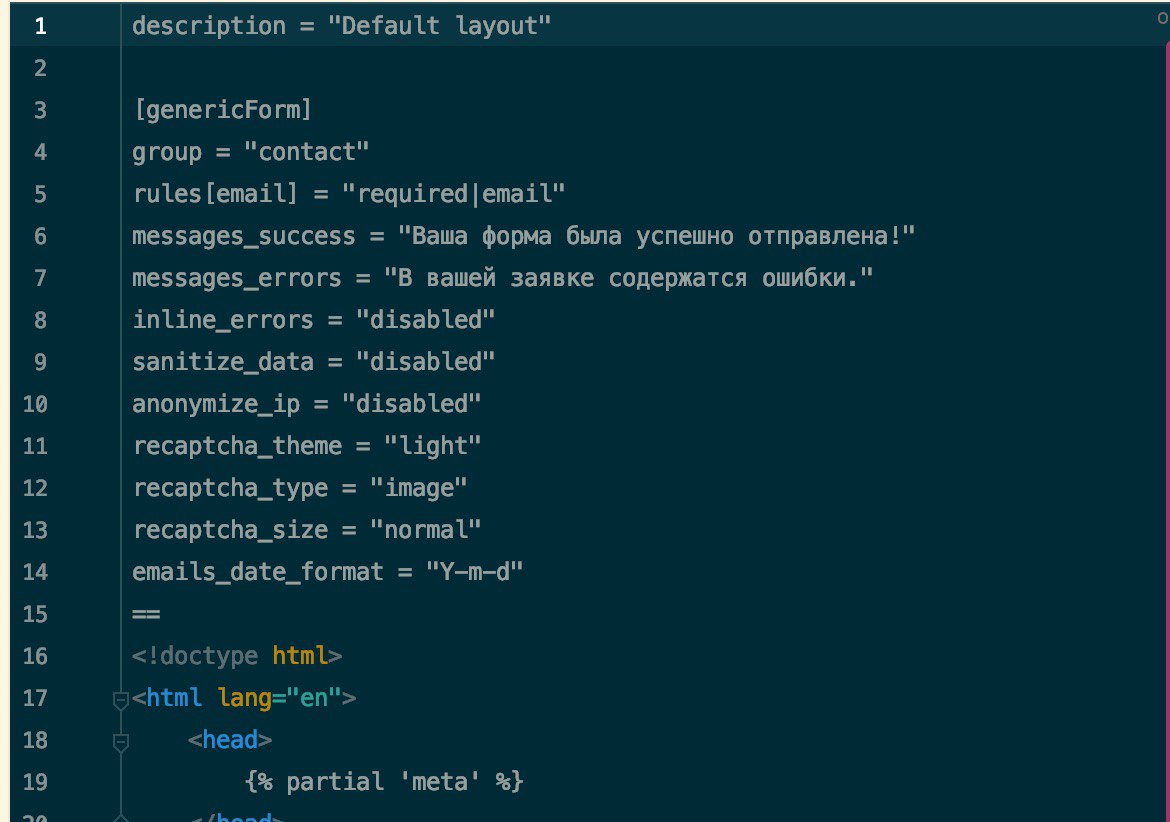The height and width of the screenshot is (822, 1170).
Task: Click the emails_date_format "Y-m-d" value
Action: pos(474,572)
